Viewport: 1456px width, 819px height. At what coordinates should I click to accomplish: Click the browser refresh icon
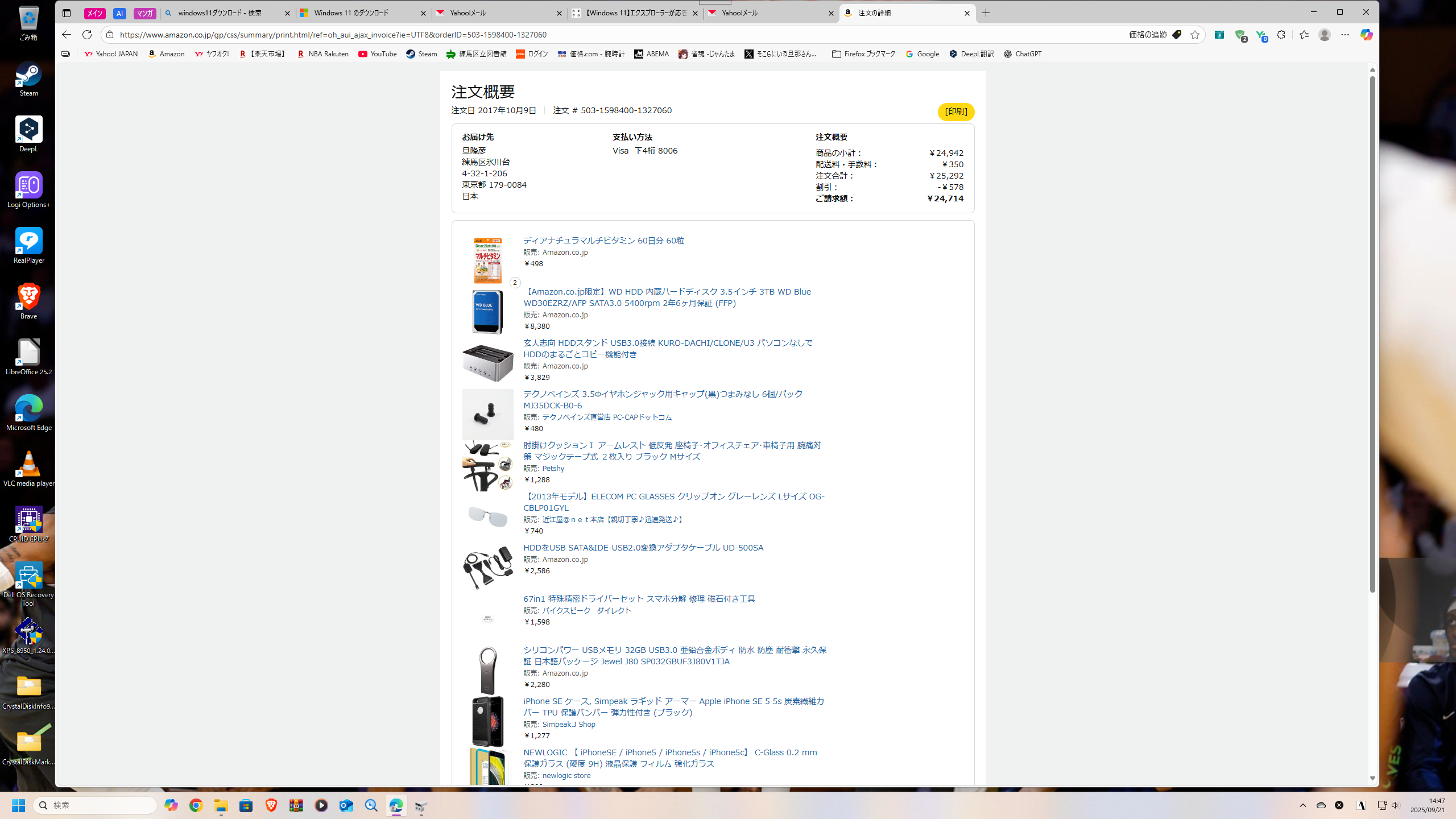87,35
